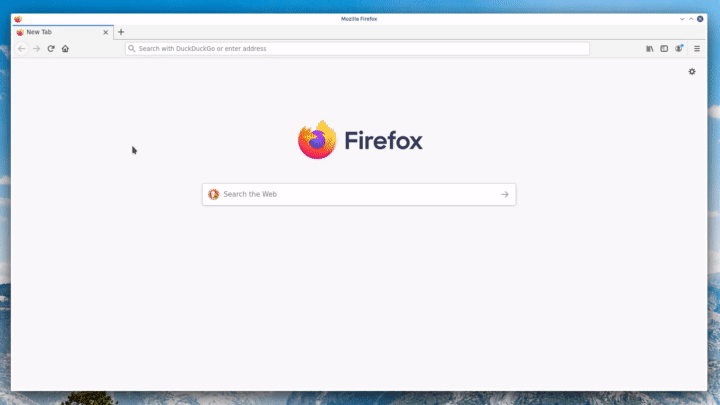Open the Library view
This screenshot has width=720, height=405.
click(650, 49)
